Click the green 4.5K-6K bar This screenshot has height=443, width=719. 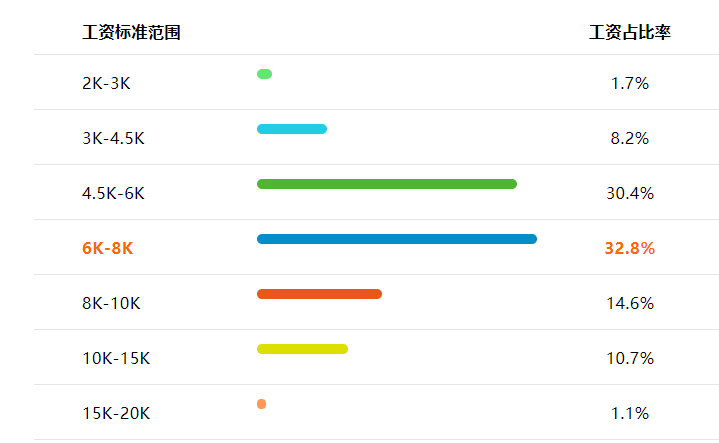[387, 184]
